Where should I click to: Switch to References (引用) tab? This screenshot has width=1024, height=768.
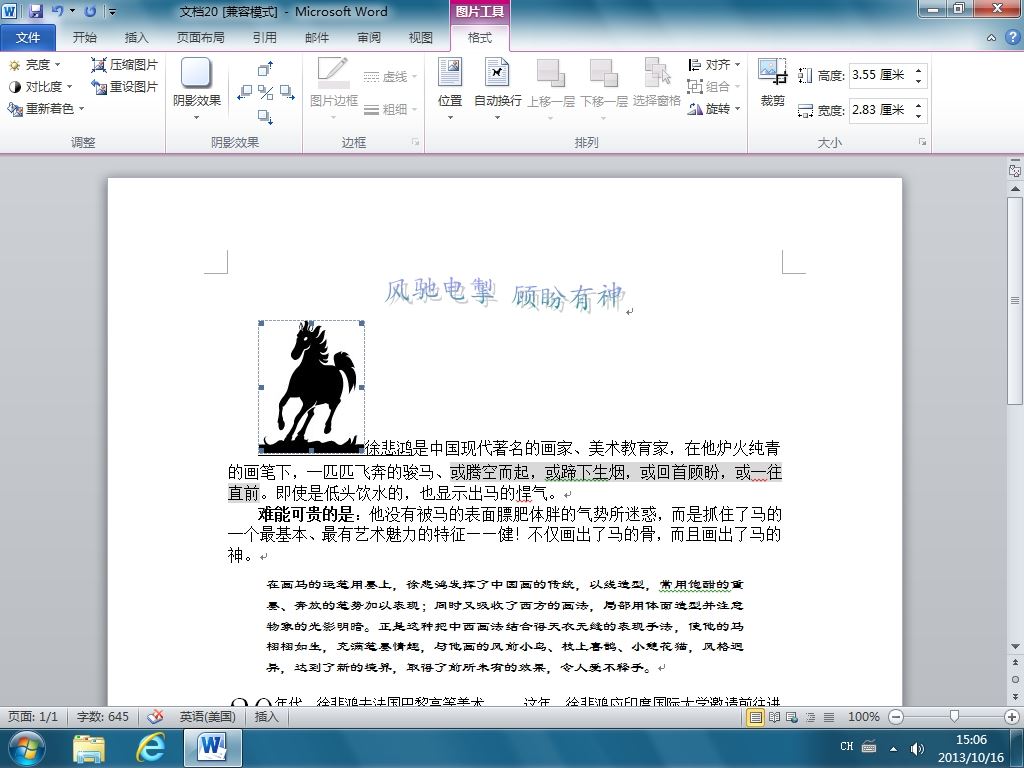264,38
